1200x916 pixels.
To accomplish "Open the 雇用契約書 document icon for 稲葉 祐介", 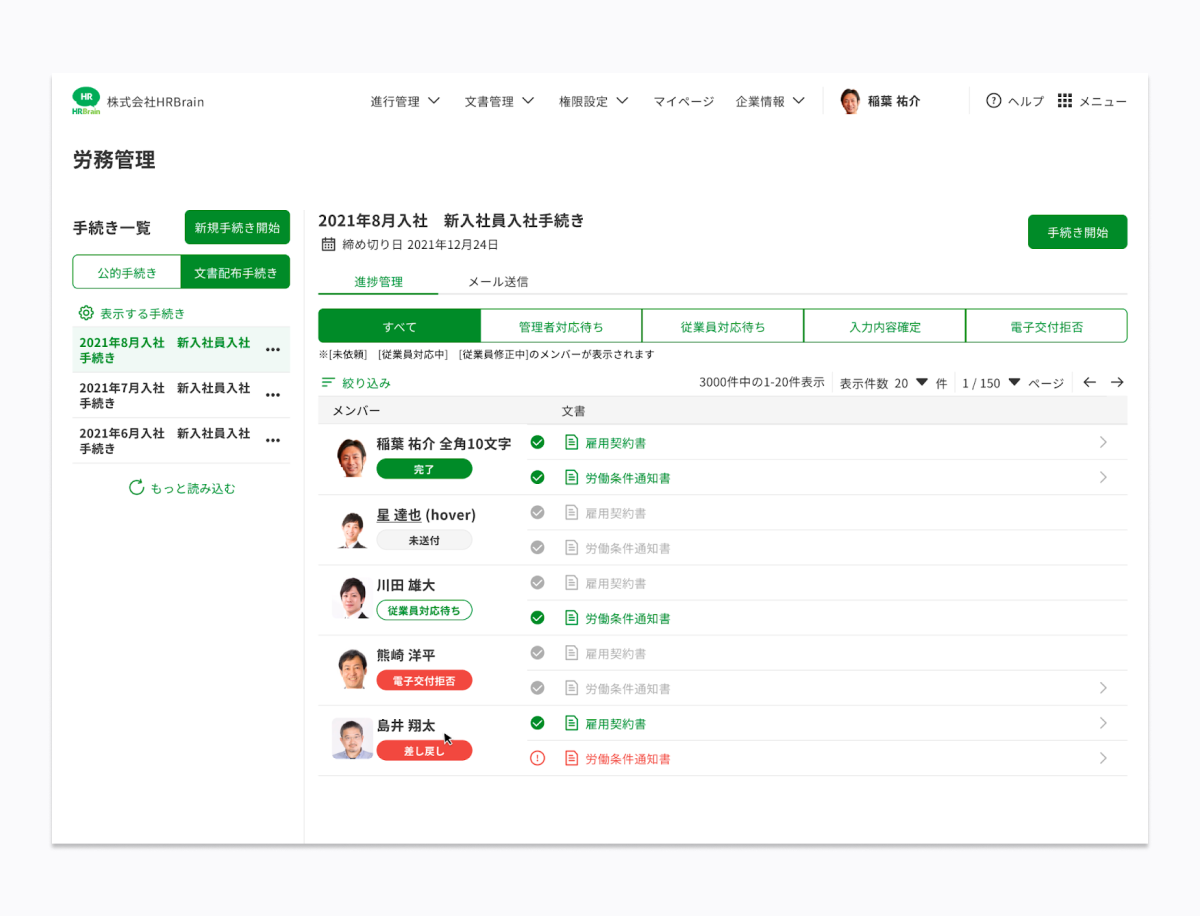I will 570,441.
